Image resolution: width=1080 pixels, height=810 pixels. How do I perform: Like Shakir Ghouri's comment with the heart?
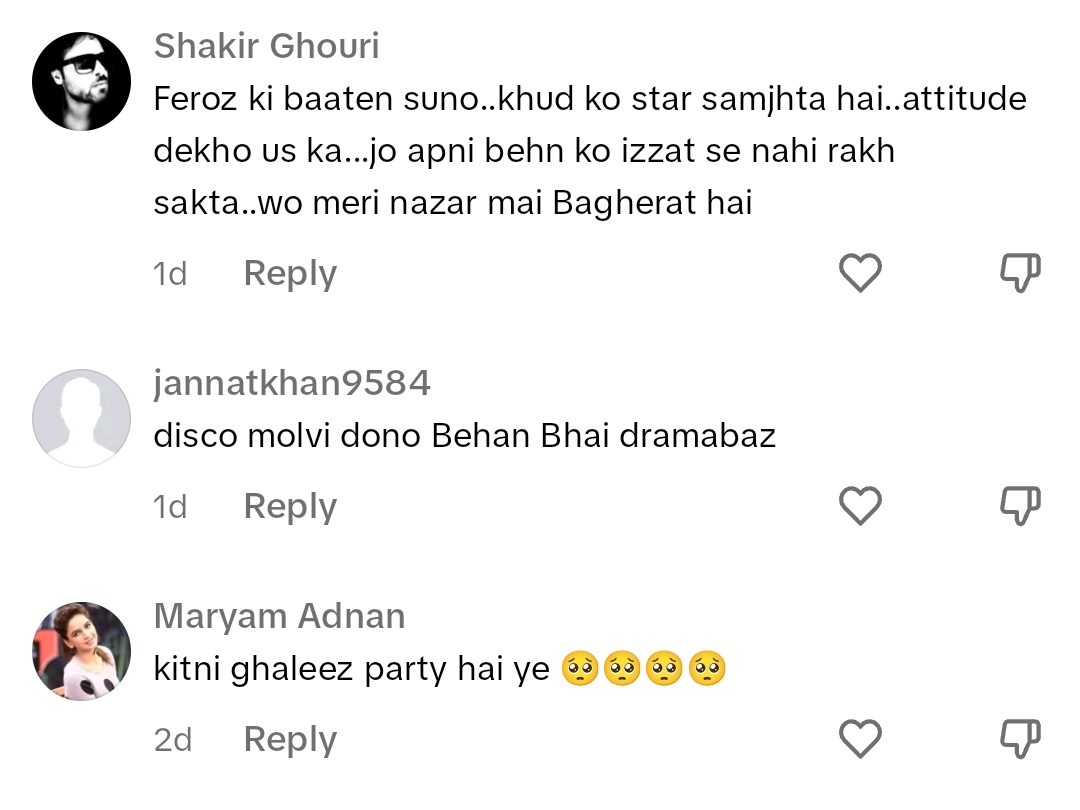coord(860,273)
